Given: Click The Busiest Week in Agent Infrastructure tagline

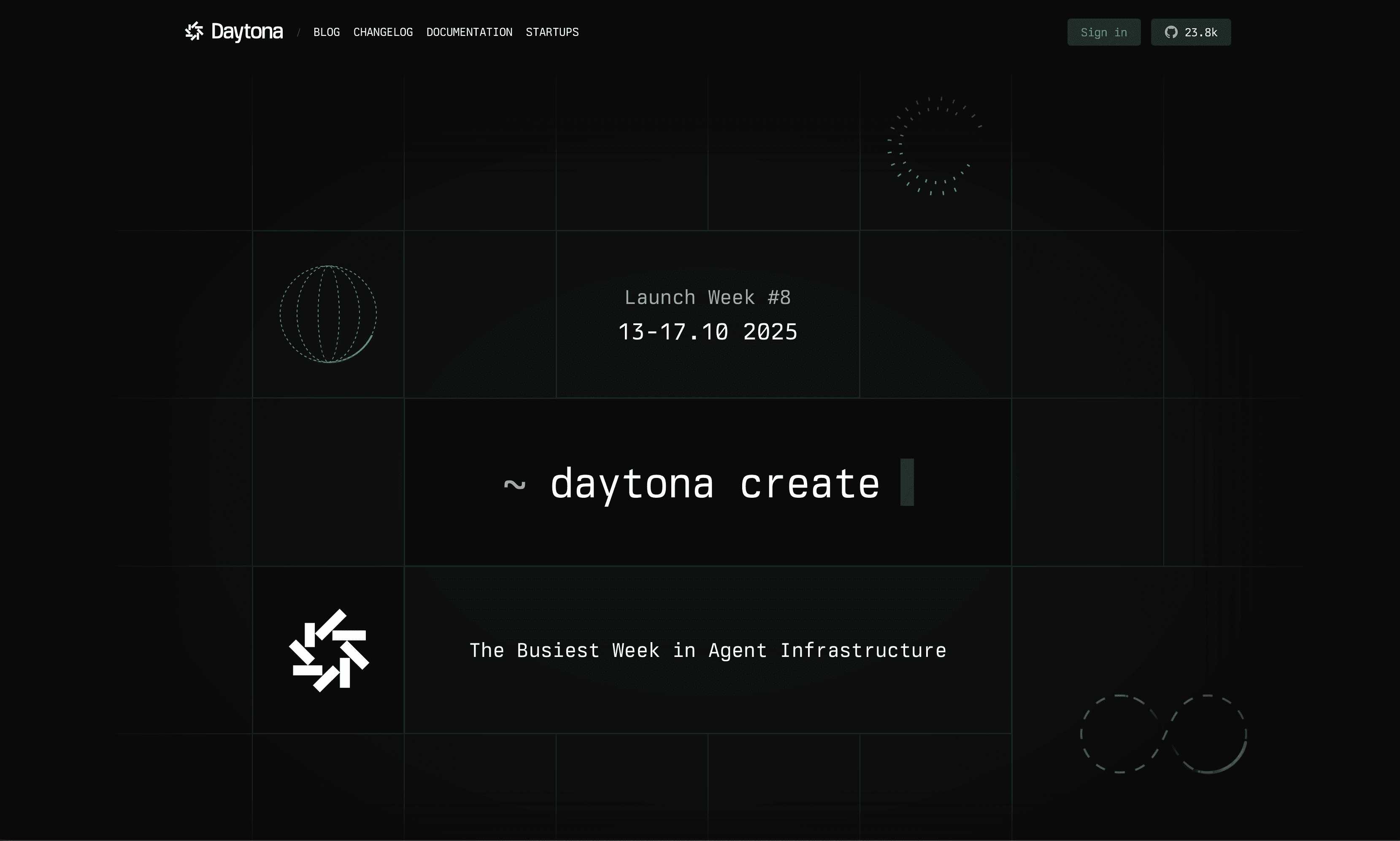Looking at the screenshot, I should click(x=707, y=651).
